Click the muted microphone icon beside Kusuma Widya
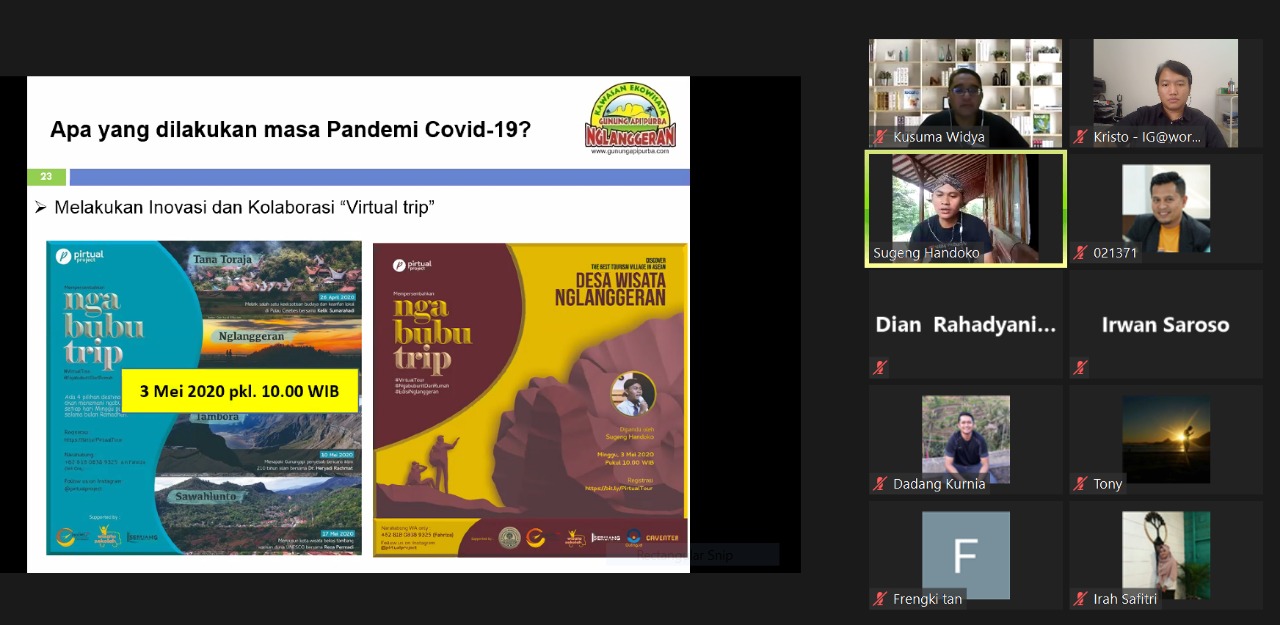1280x625 pixels. click(x=878, y=138)
